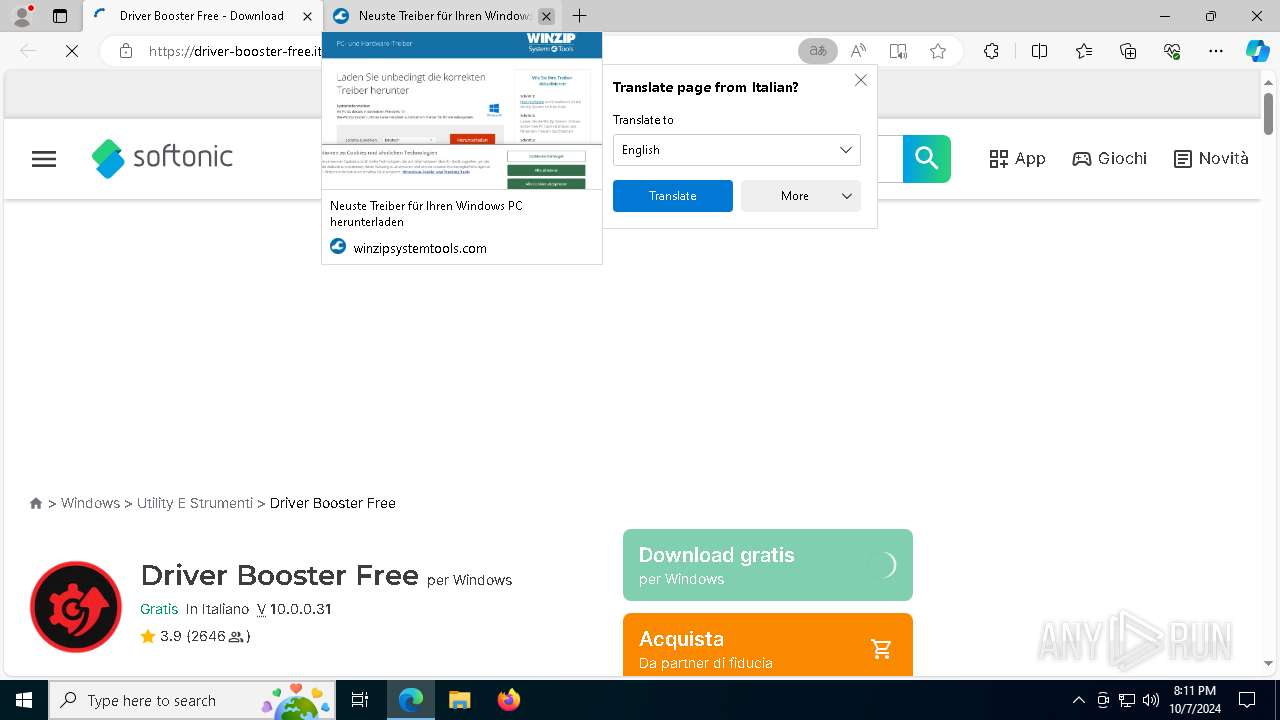1280x720 pixels.
Task: Close the Driver Booster Free tab
Action: [307, 16]
